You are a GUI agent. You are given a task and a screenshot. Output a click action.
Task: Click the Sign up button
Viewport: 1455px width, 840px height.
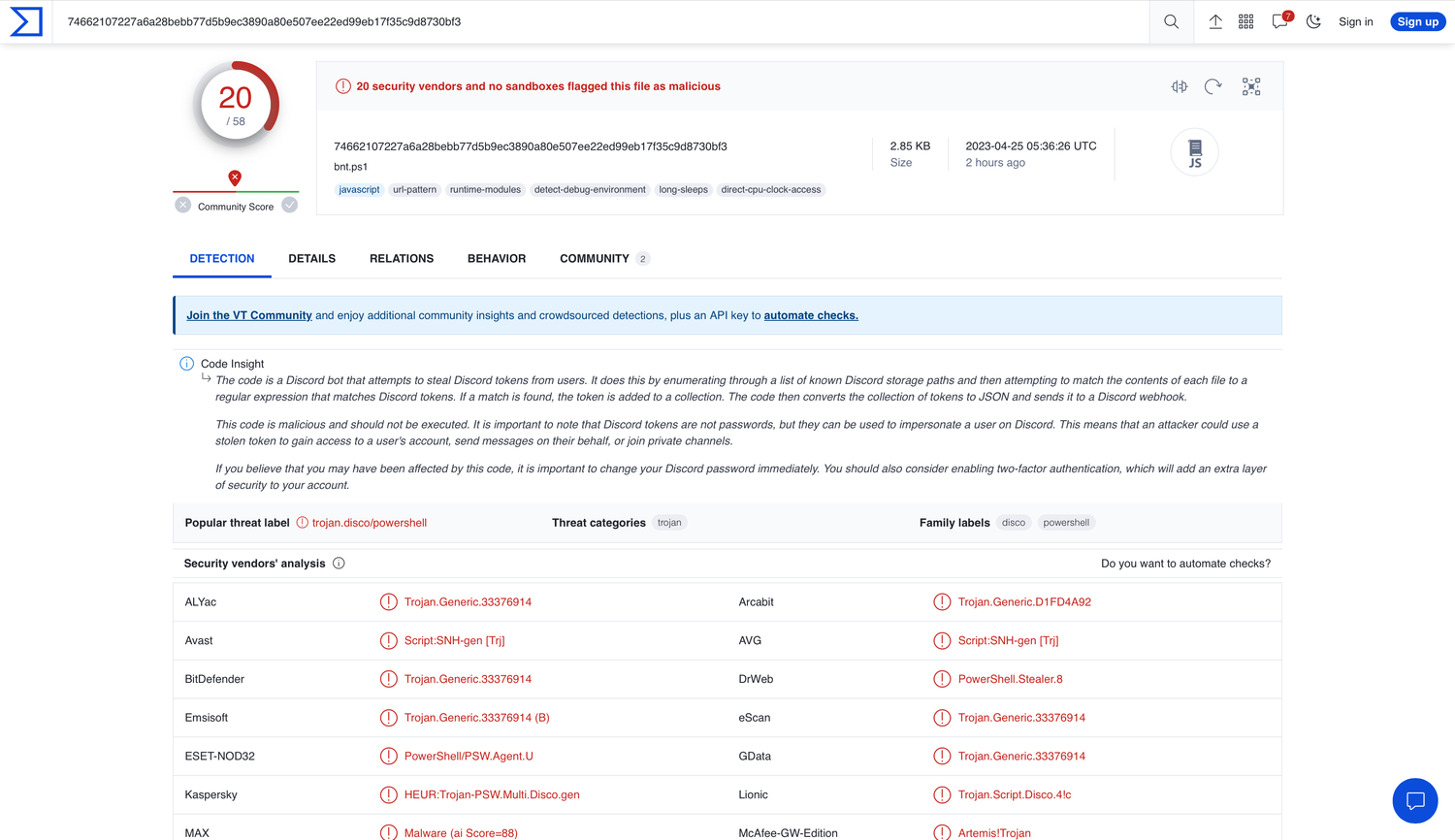tap(1417, 21)
